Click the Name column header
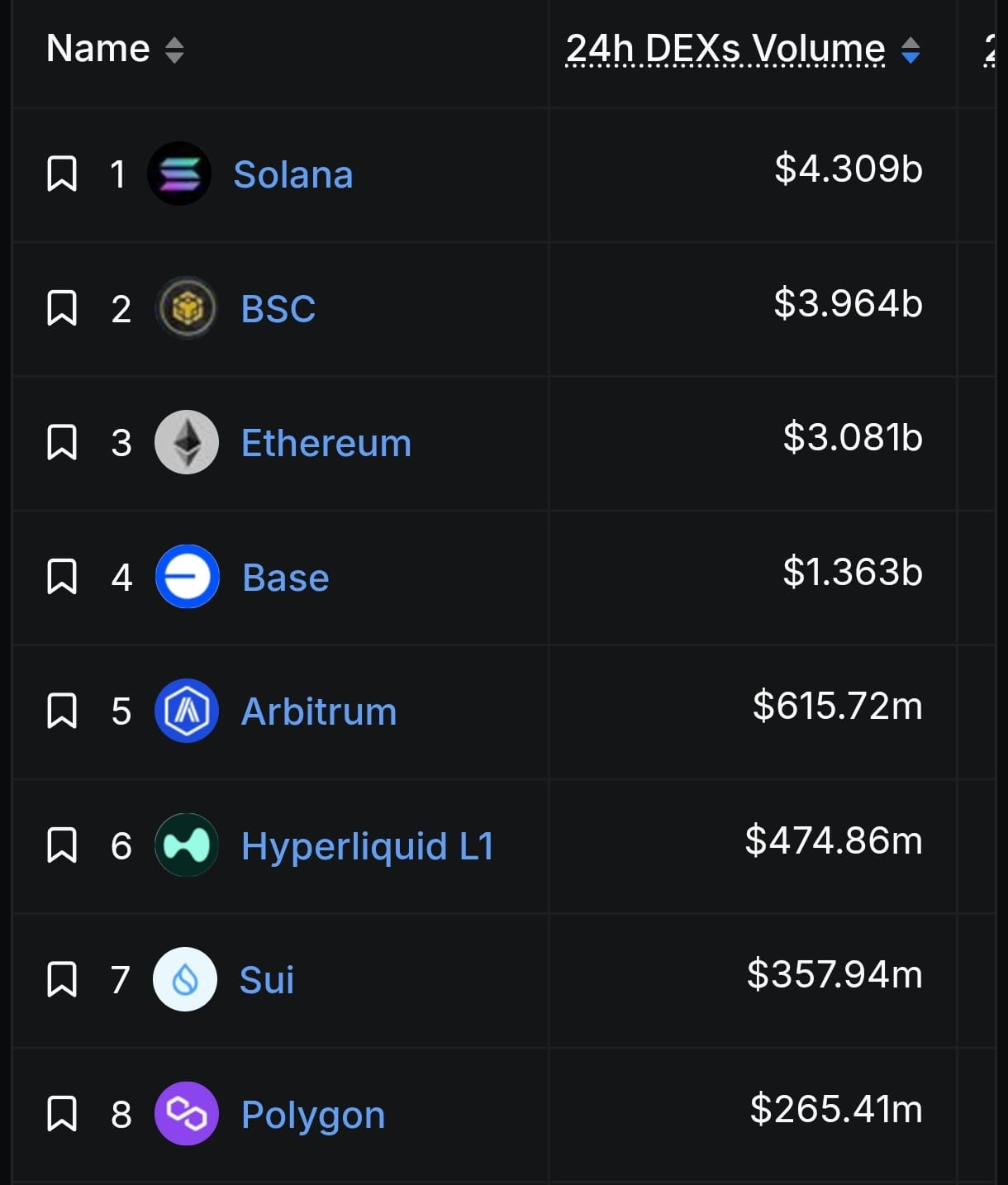1008x1185 pixels. tap(98, 48)
